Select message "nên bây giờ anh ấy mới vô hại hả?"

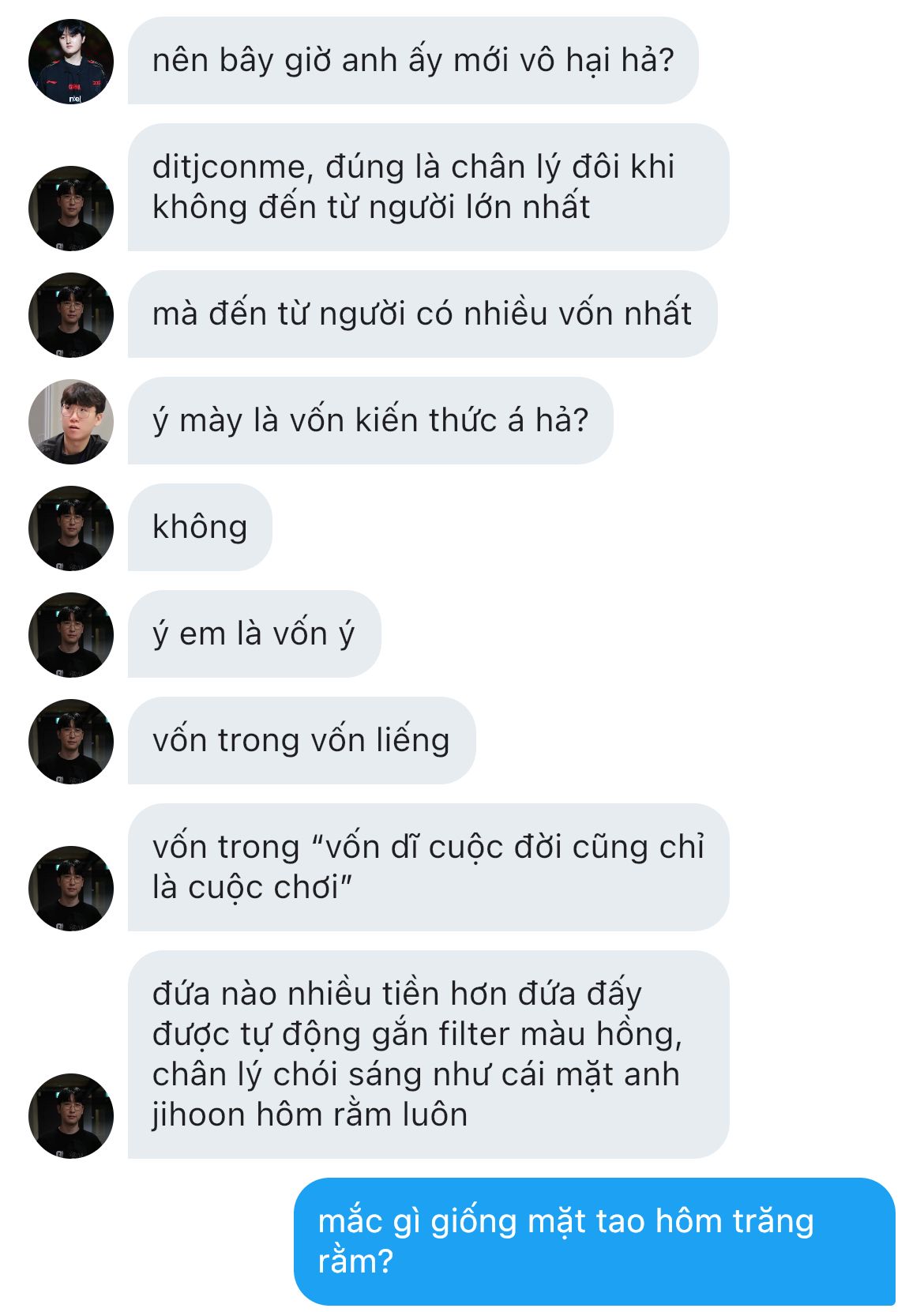[413, 61]
